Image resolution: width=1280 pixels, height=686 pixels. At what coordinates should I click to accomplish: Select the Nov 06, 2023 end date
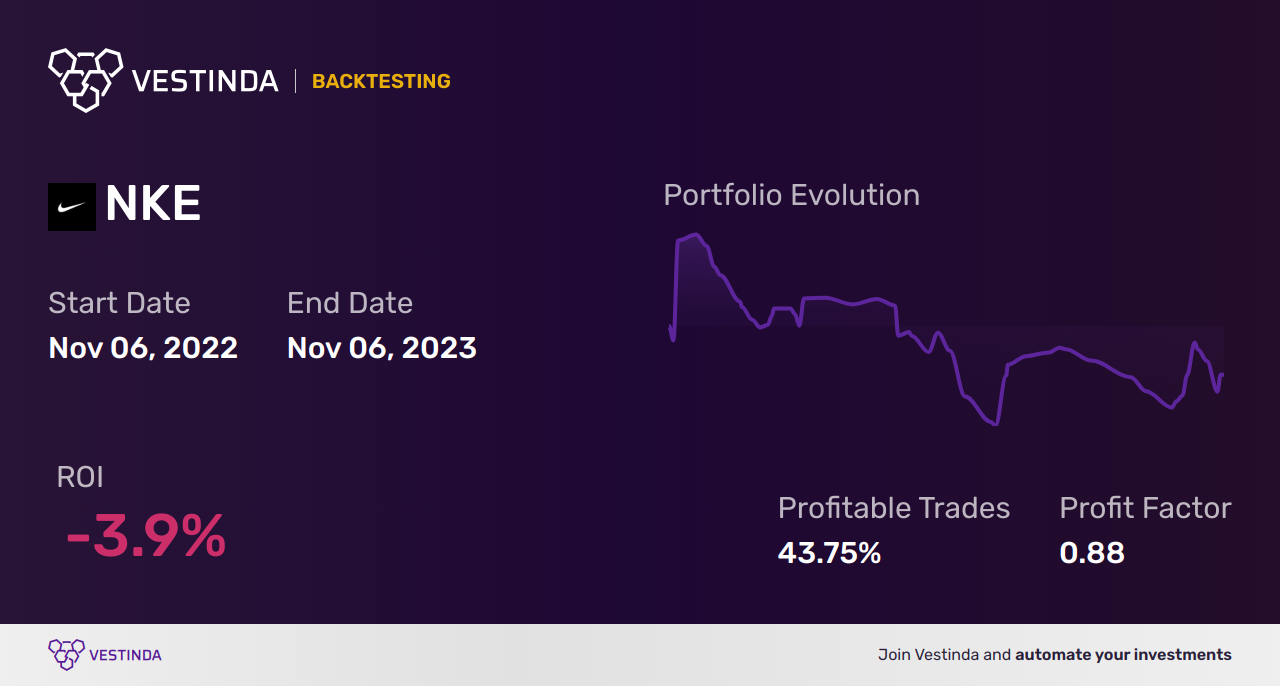tap(382, 348)
